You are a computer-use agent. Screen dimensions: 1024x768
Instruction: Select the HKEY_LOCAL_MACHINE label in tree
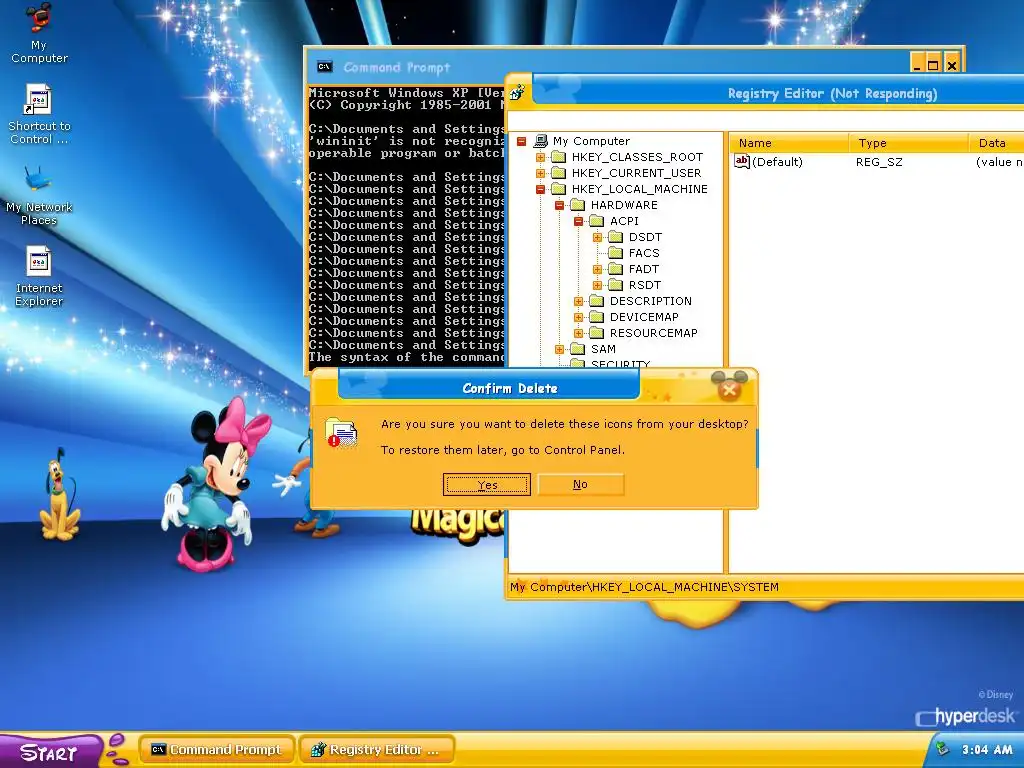pyautogui.click(x=639, y=189)
